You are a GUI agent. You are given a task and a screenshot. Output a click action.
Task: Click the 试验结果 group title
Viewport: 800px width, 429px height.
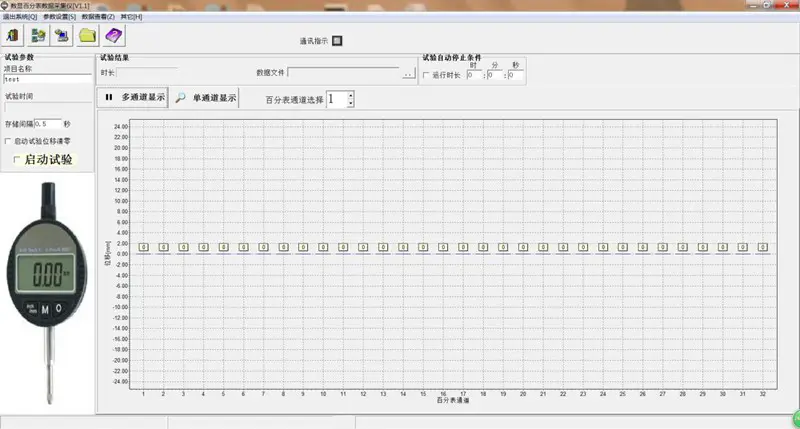[x=114, y=58]
